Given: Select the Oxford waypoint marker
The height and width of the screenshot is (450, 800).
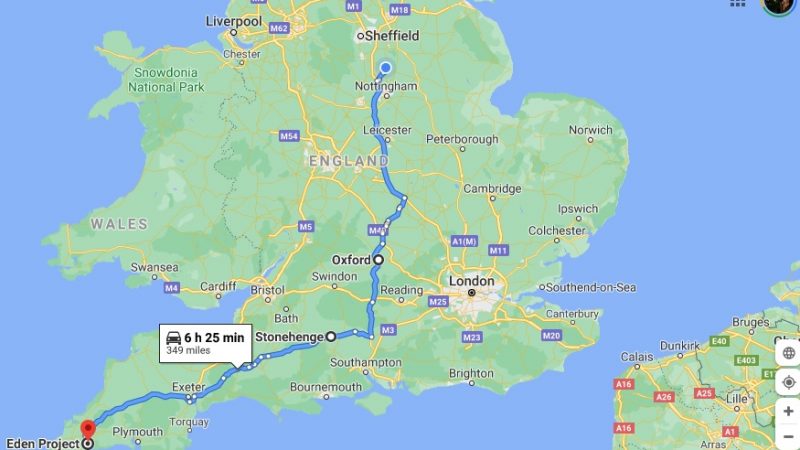Looking at the screenshot, I should (379, 260).
